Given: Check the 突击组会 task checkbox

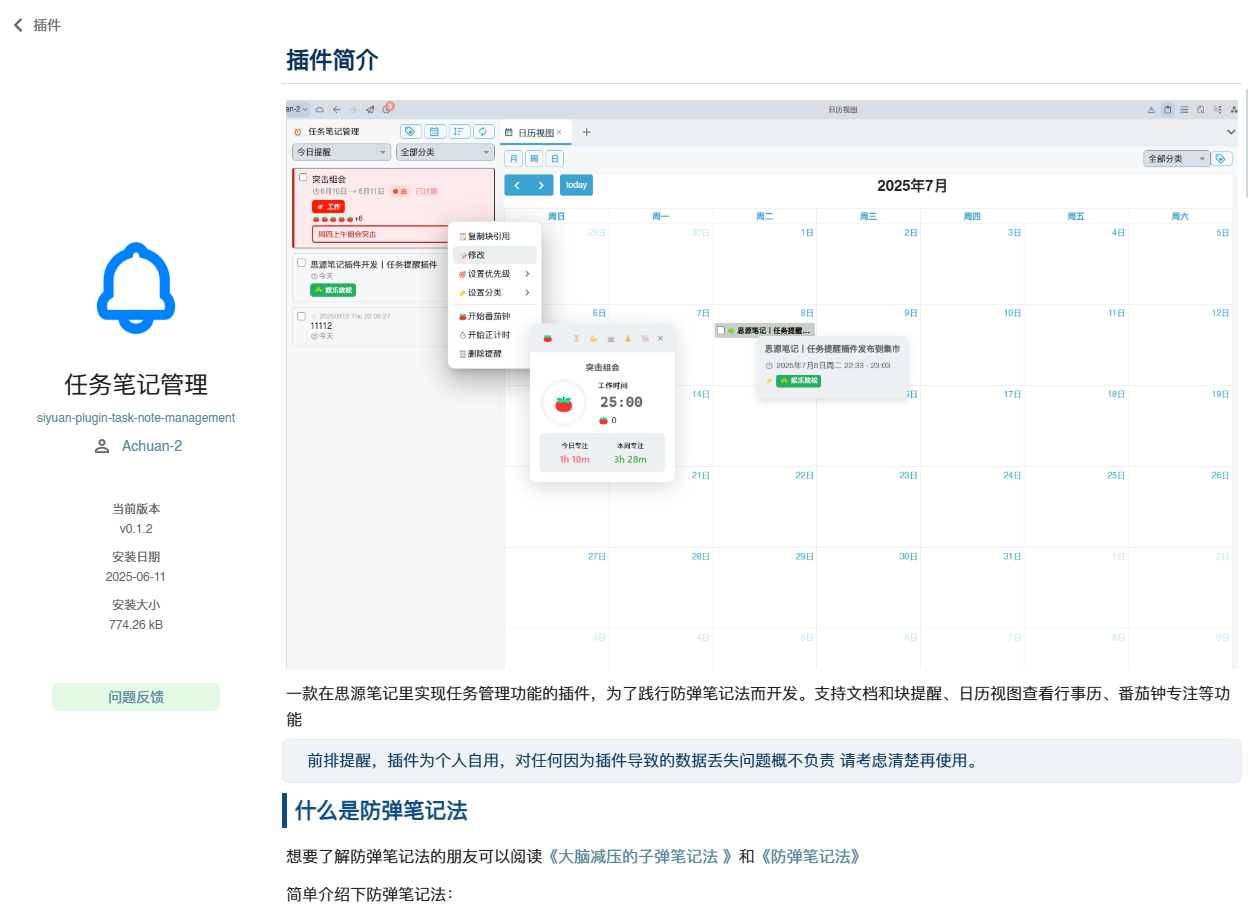Looking at the screenshot, I should (303, 177).
